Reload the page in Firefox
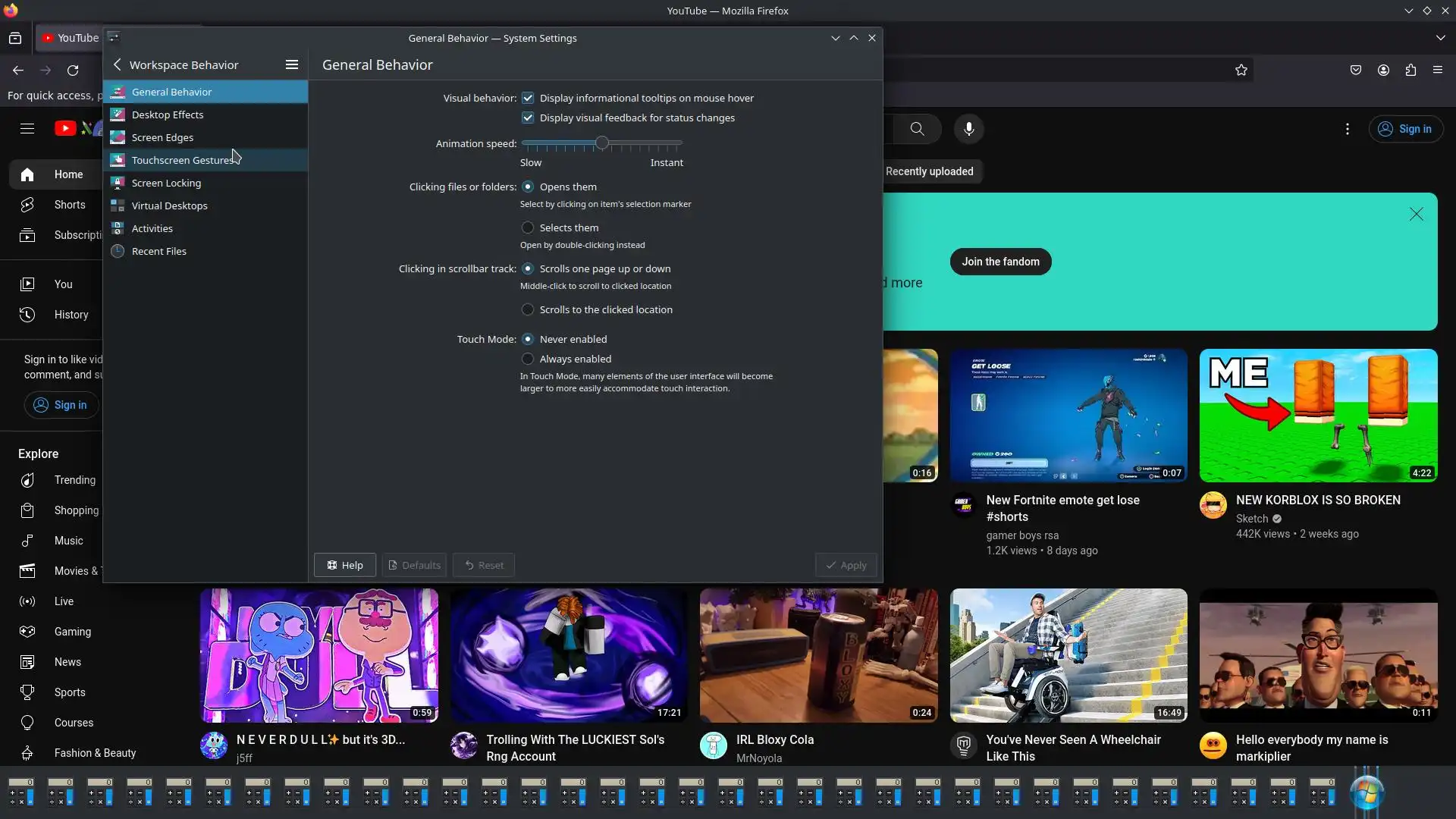Screen dimensions: 1456x819 point(73,70)
